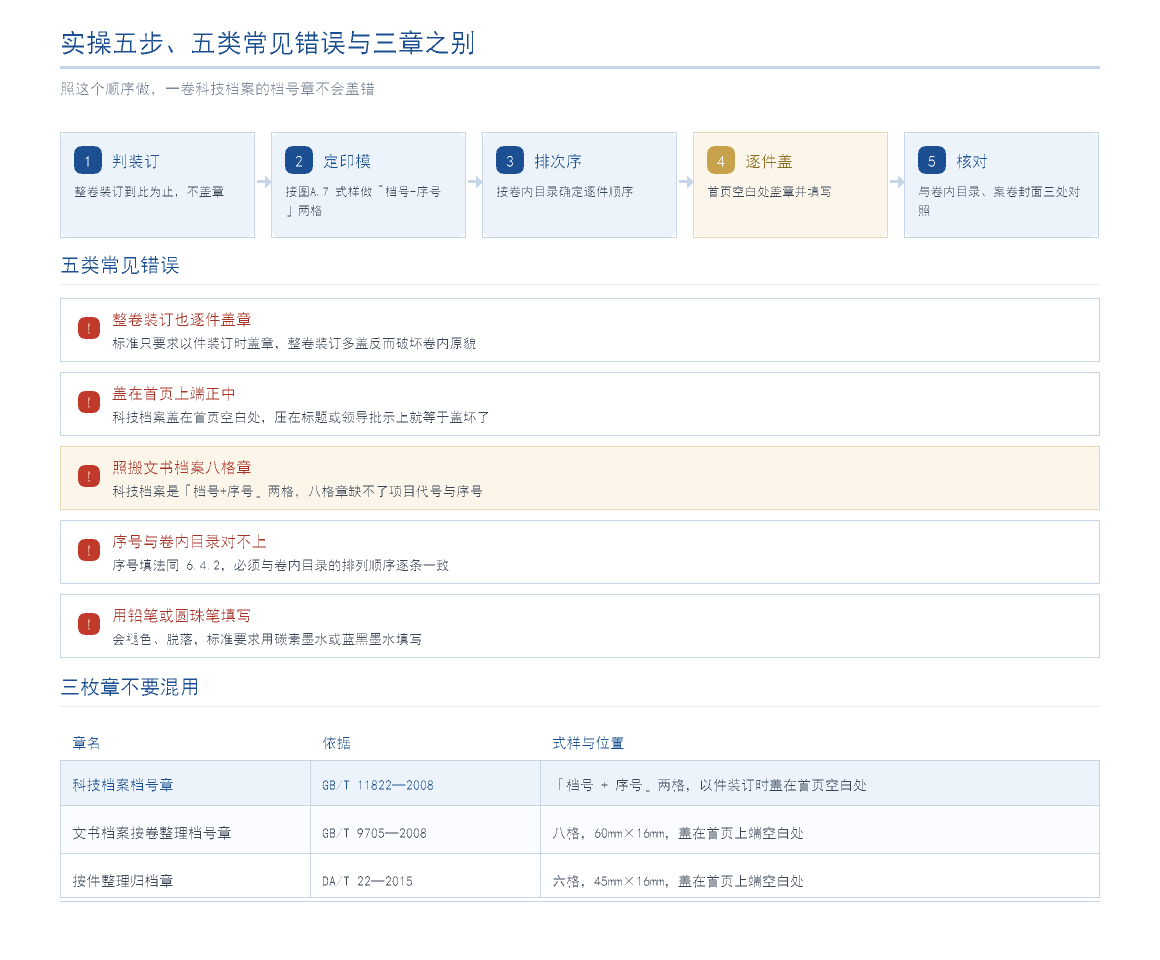Click the description 整卷装订到此为止，不盖章
The image size is (1160, 960).
coord(149,192)
